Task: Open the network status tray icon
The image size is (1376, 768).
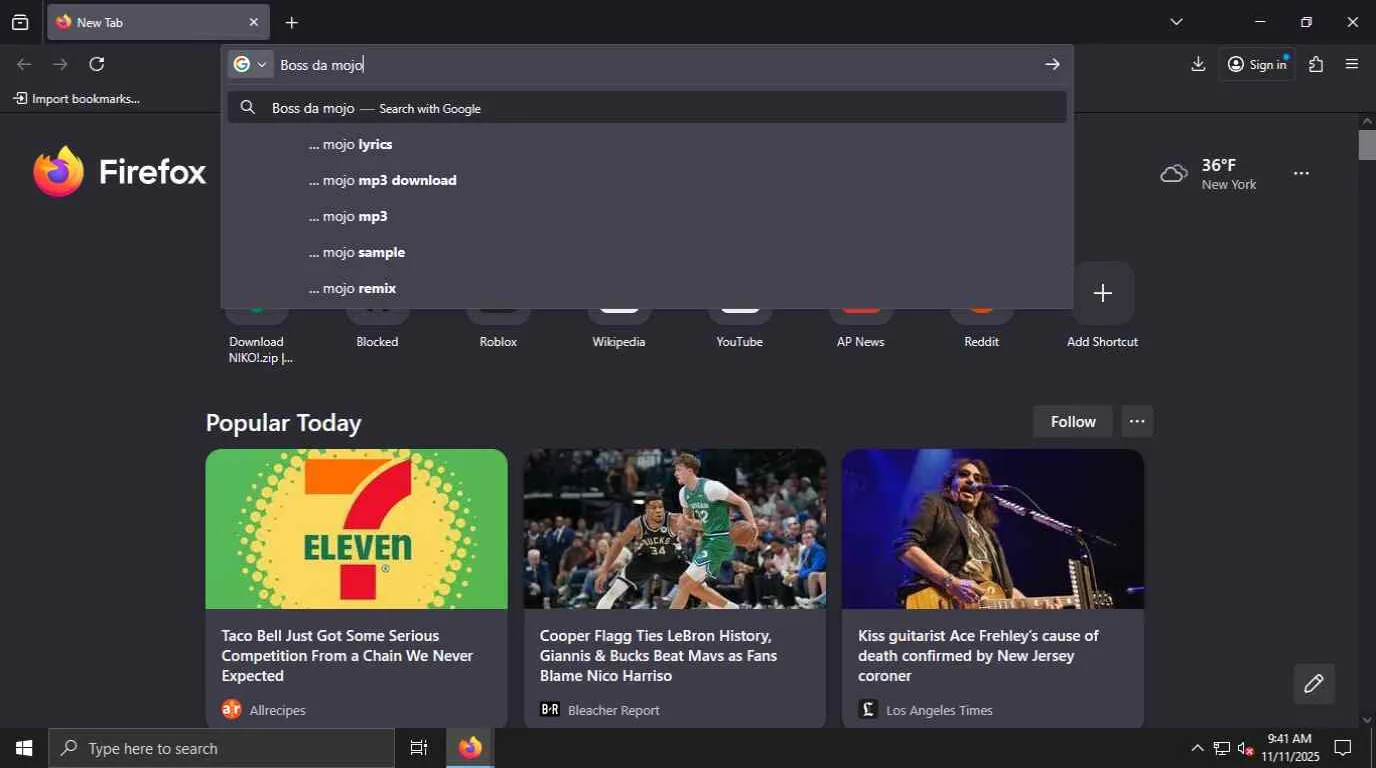Action: (x=1221, y=748)
